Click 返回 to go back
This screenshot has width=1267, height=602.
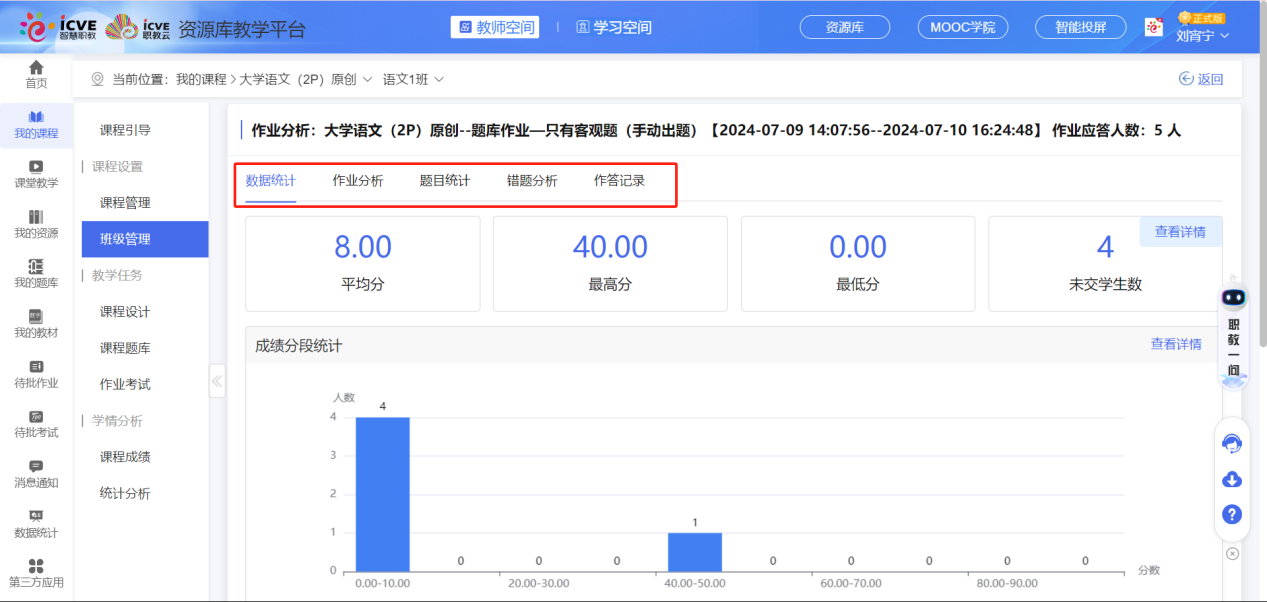coord(1201,79)
